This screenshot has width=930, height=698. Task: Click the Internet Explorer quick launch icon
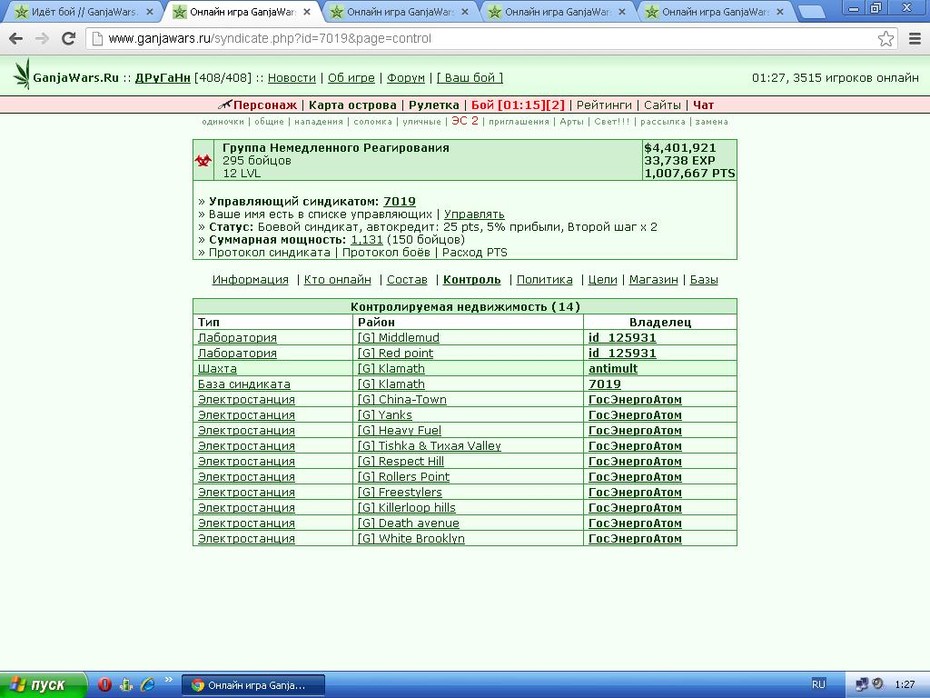click(x=148, y=684)
